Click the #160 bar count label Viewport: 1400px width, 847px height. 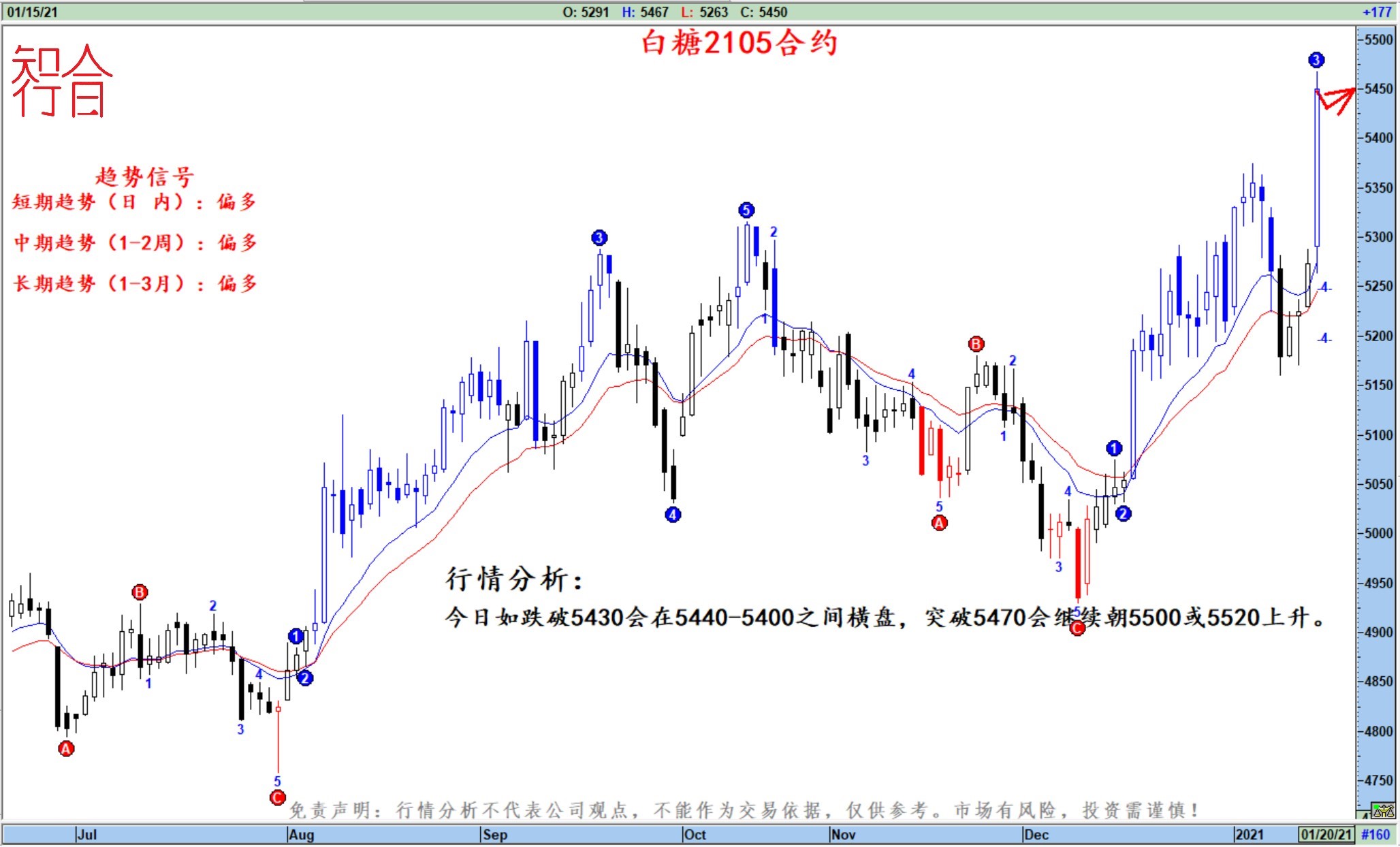tap(1375, 834)
